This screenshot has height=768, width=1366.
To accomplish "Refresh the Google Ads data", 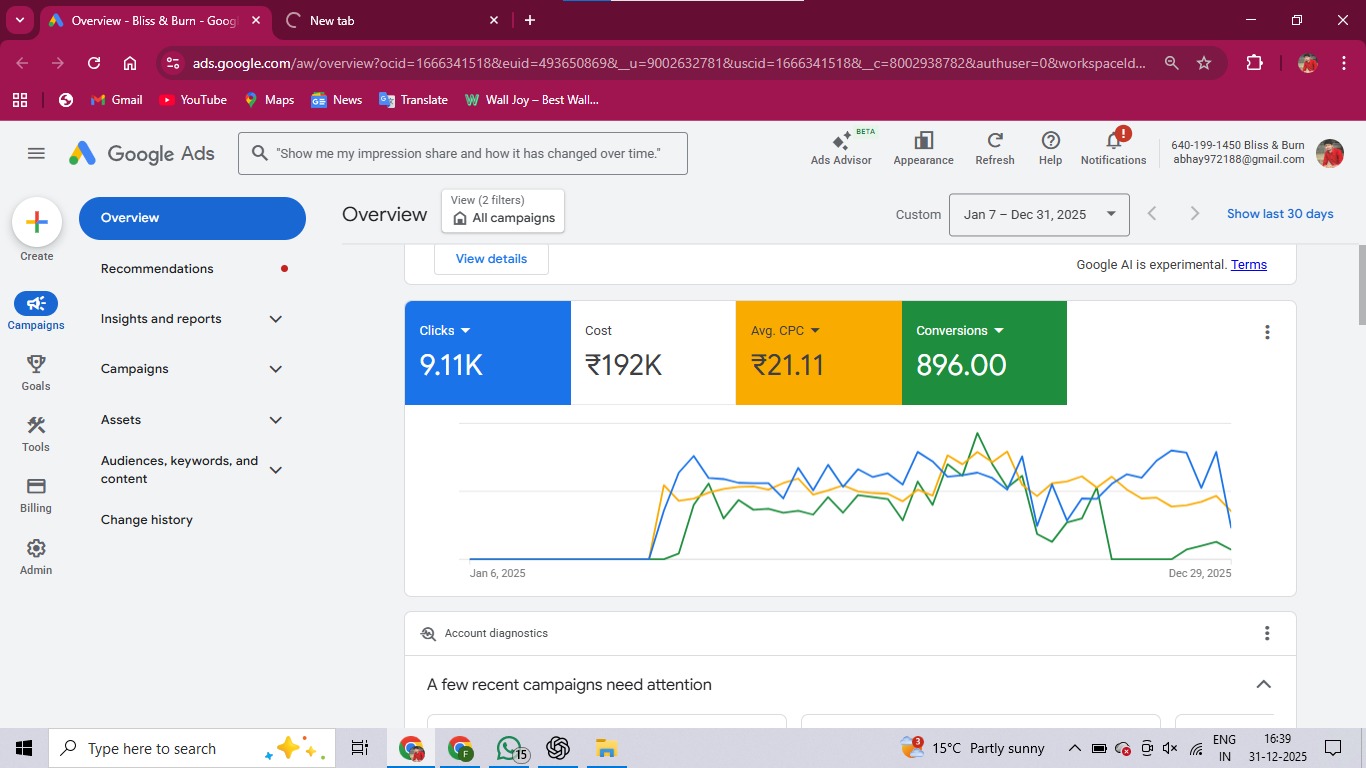I will (994, 148).
